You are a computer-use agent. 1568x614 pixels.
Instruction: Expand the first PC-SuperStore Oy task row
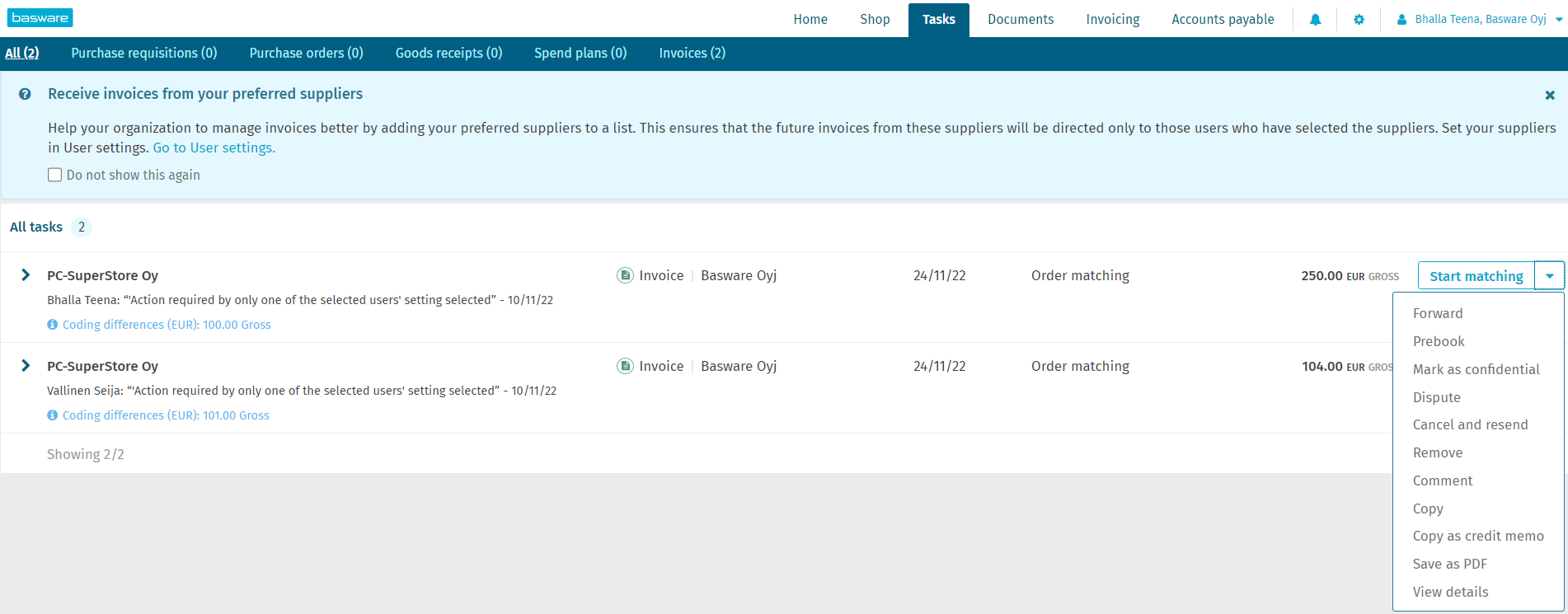coord(26,275)
